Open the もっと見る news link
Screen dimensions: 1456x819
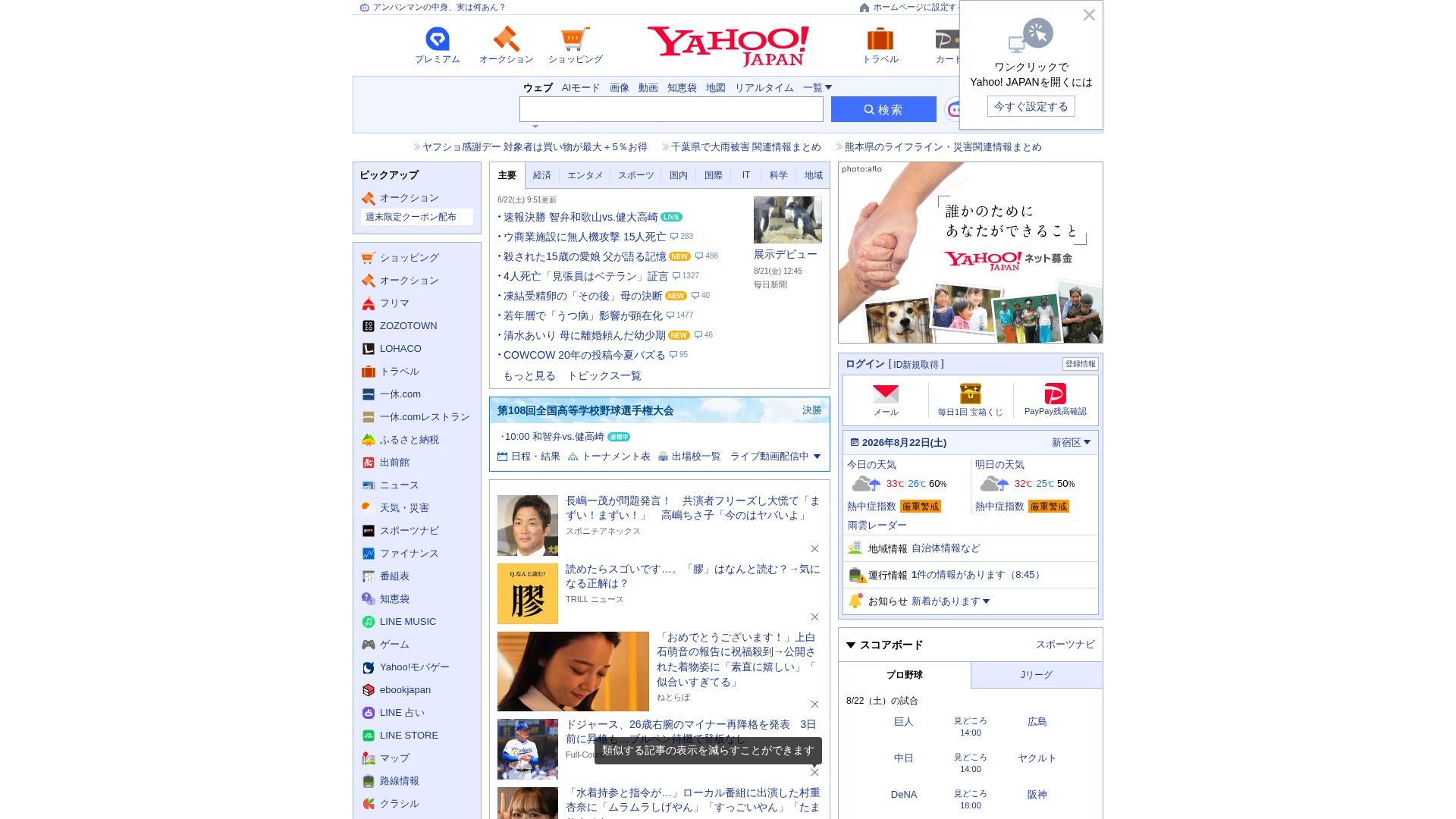pyautogui.click(x=529, y=376)
